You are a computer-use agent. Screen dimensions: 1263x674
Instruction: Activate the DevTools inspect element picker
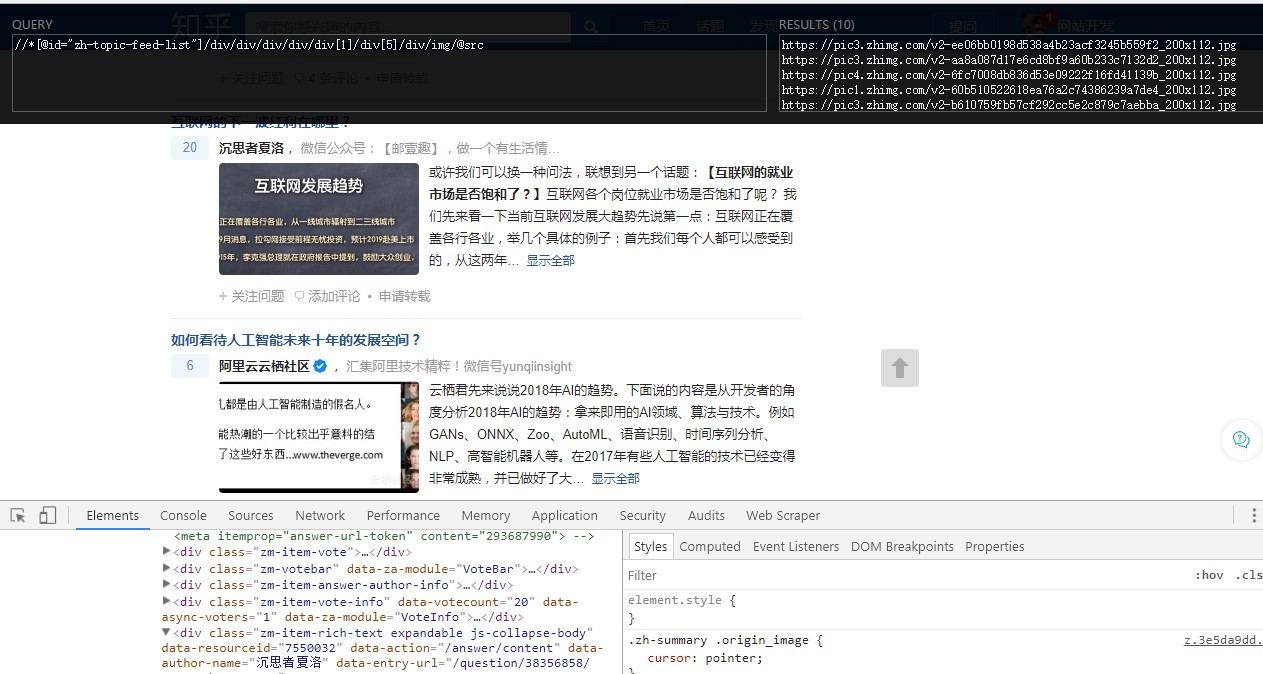click(x=18, y=515)
